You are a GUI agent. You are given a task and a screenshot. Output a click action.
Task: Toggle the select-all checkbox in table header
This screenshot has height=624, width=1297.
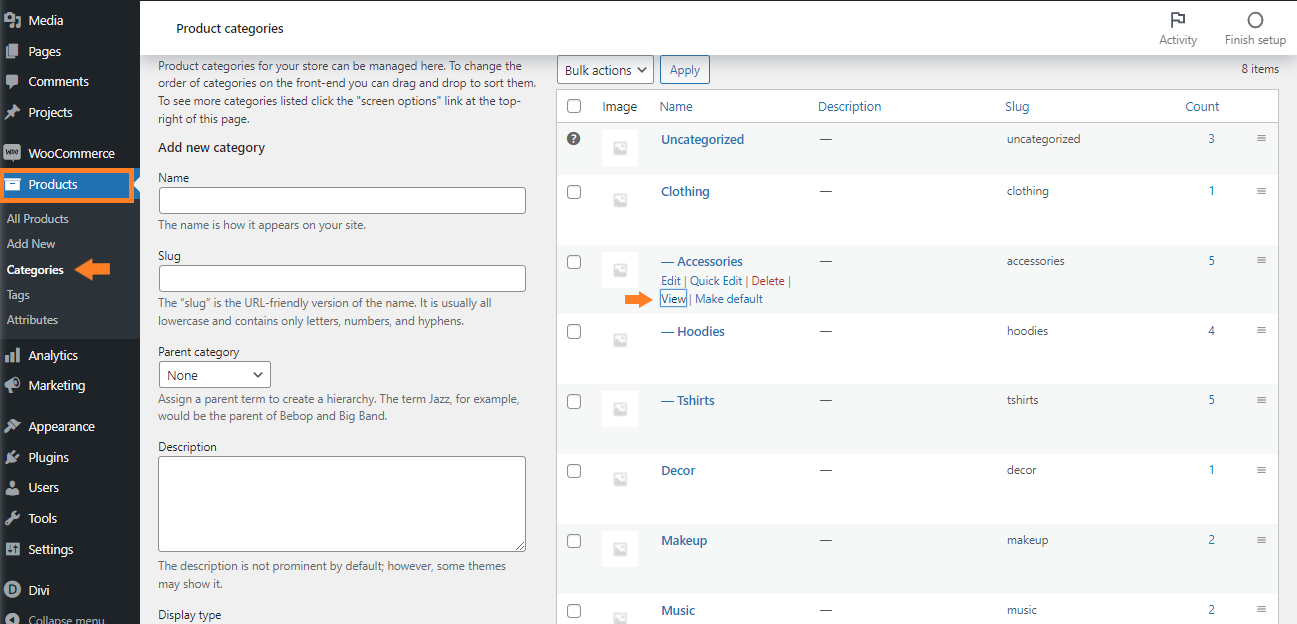pyautogui.click(x=574, y=107)
